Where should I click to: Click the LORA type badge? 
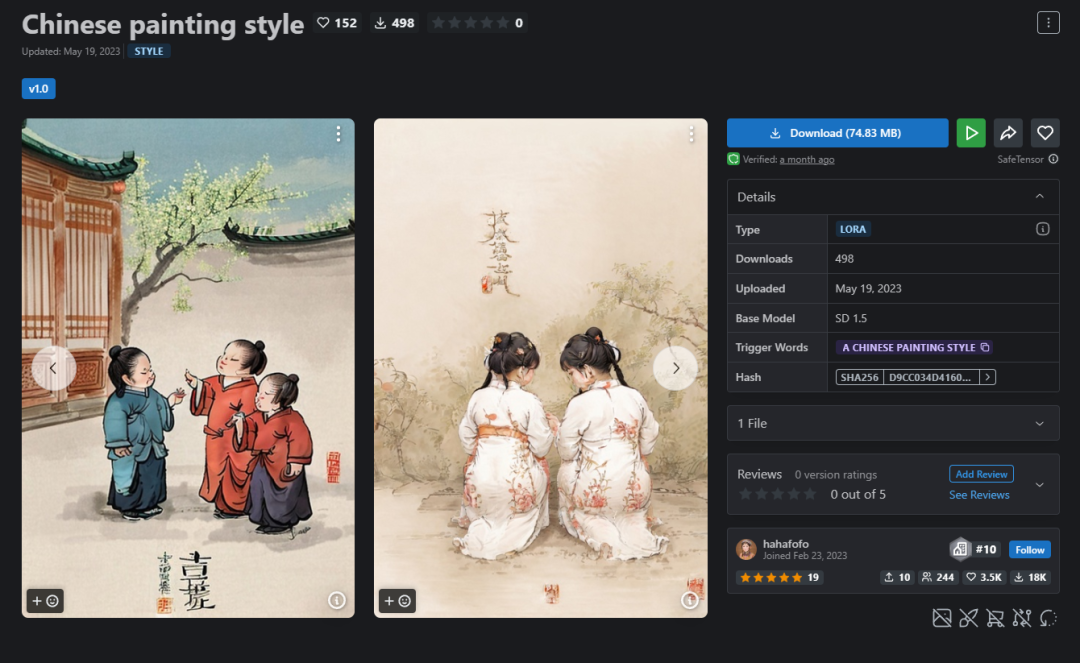tap(853, 229)
